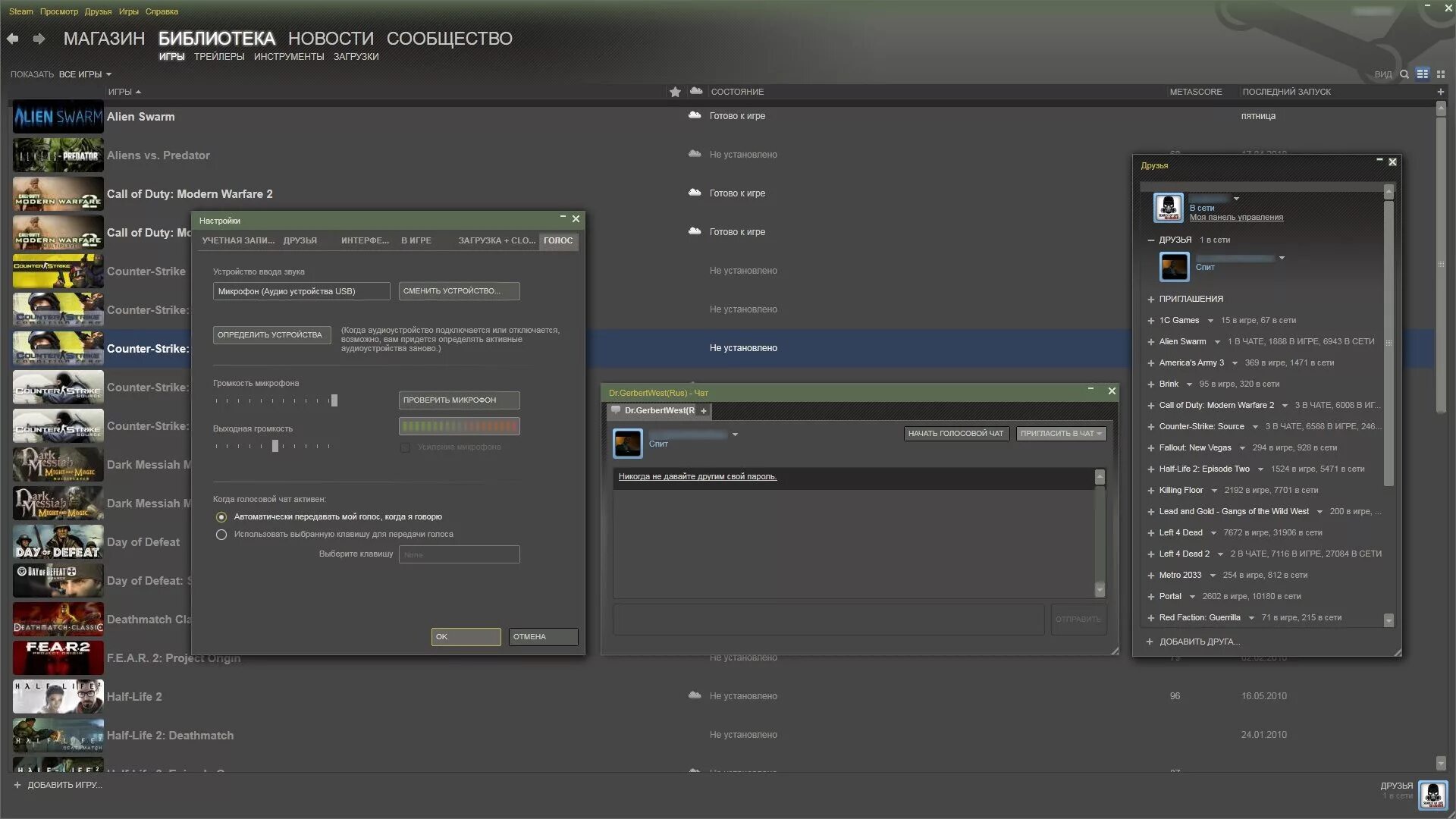Click avatar icon in bottom-right ДРУЗЬЯ corner
Image resolution: width=1456 pixels, height=819 pixels.
tap(1432, 795)
